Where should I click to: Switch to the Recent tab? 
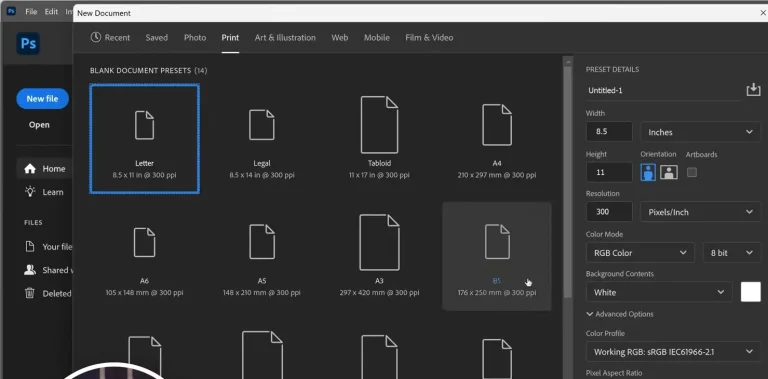(x=110, y=37)
